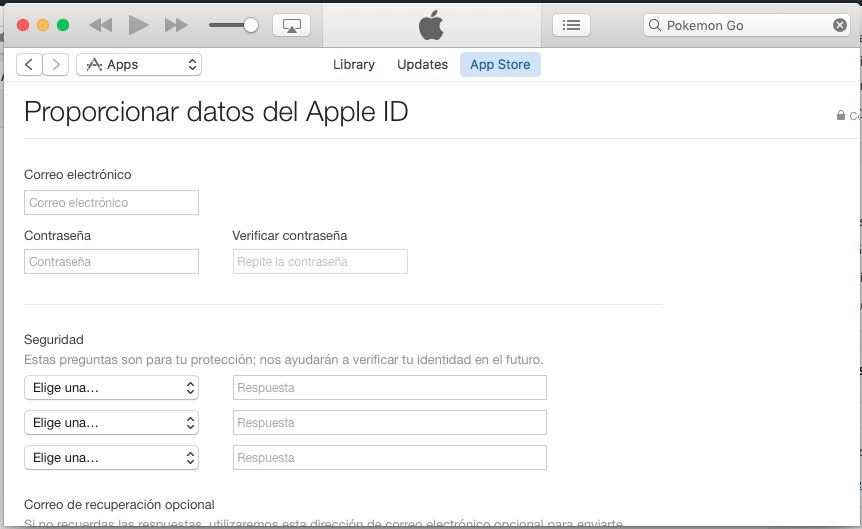Image resolution: width=862 pixels, height=529 pixels.
Task: Switch to the Library tab
Action: [353, 65]
